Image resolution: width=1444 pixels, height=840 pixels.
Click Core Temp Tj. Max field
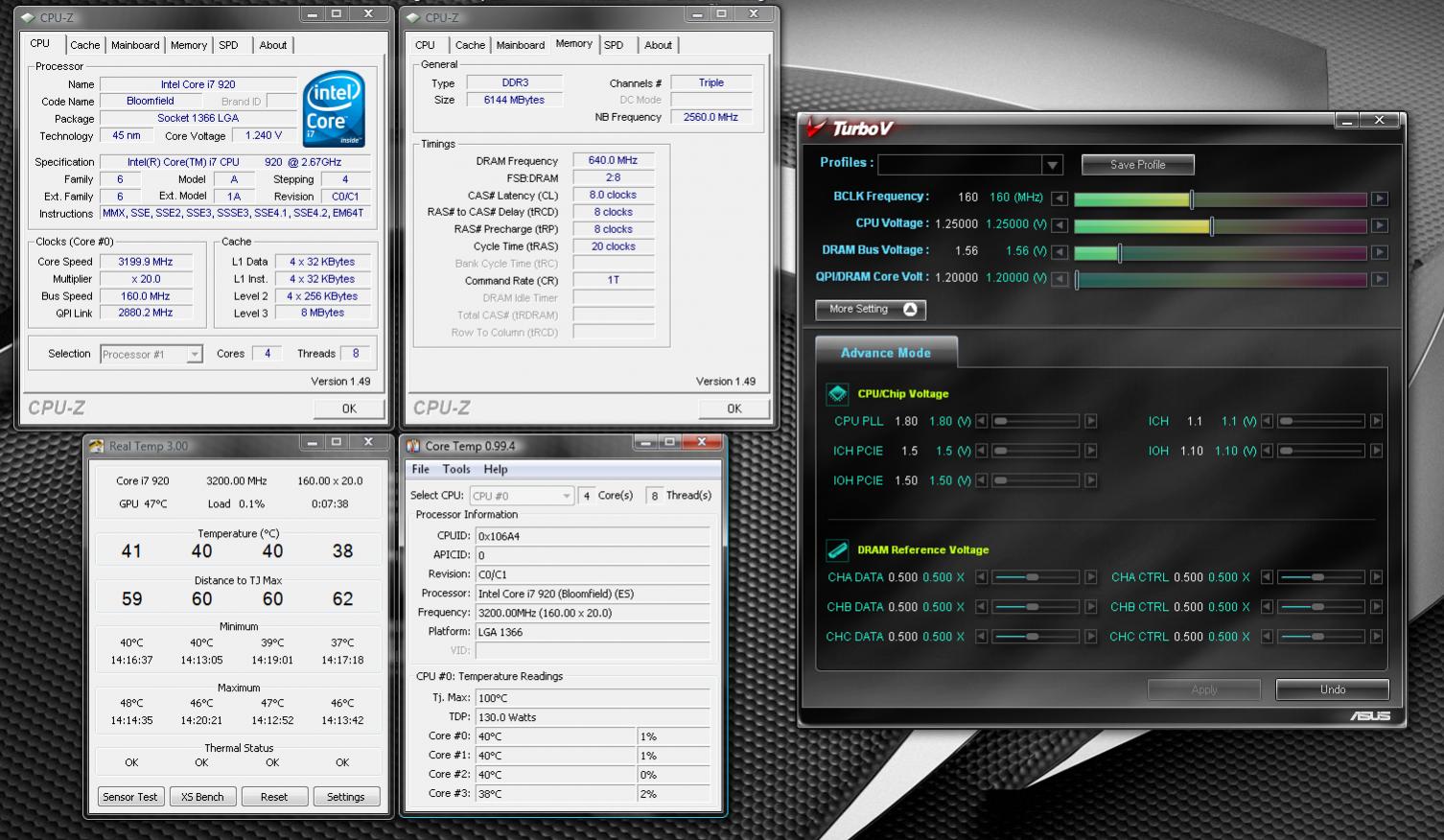pos(593,698)
